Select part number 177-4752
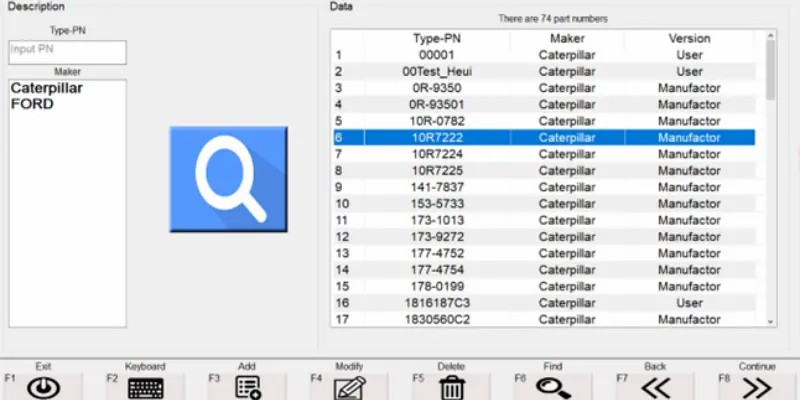The height and width of the screenshot is (400, 800). pos(544,253)
